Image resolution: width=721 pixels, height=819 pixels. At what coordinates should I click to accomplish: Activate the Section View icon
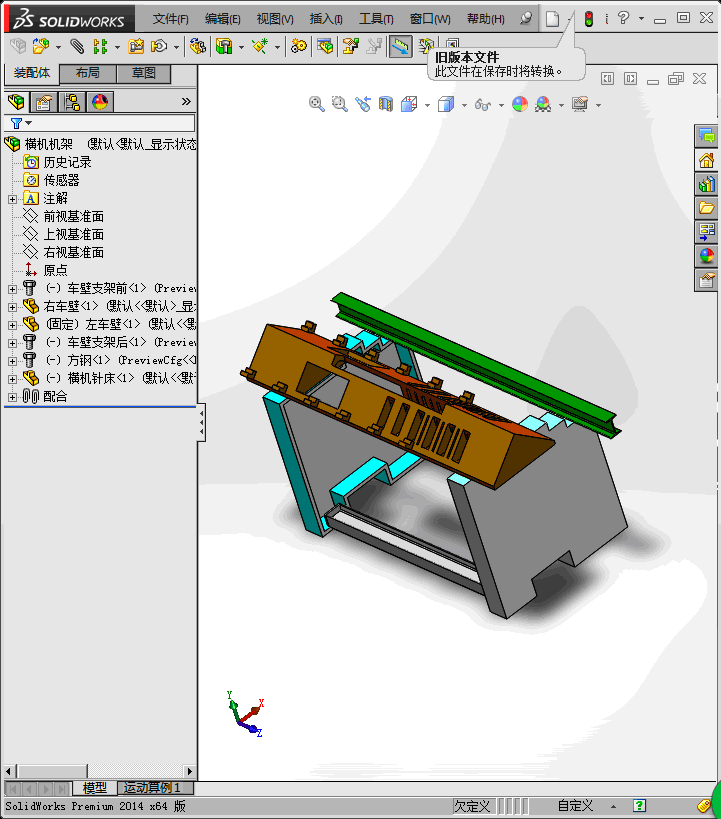coord(386,104)
